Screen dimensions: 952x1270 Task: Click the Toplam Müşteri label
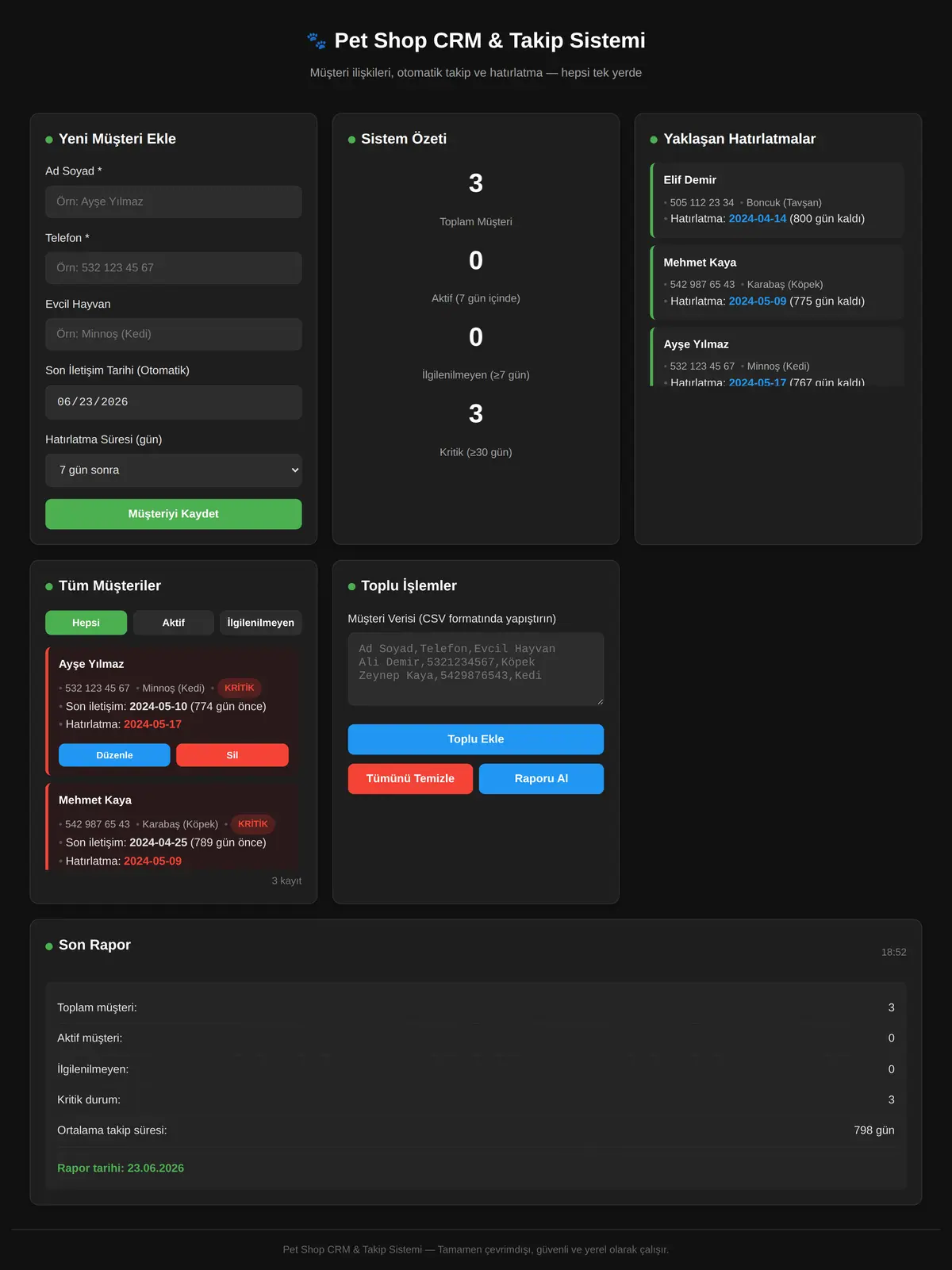pos(476,222)
